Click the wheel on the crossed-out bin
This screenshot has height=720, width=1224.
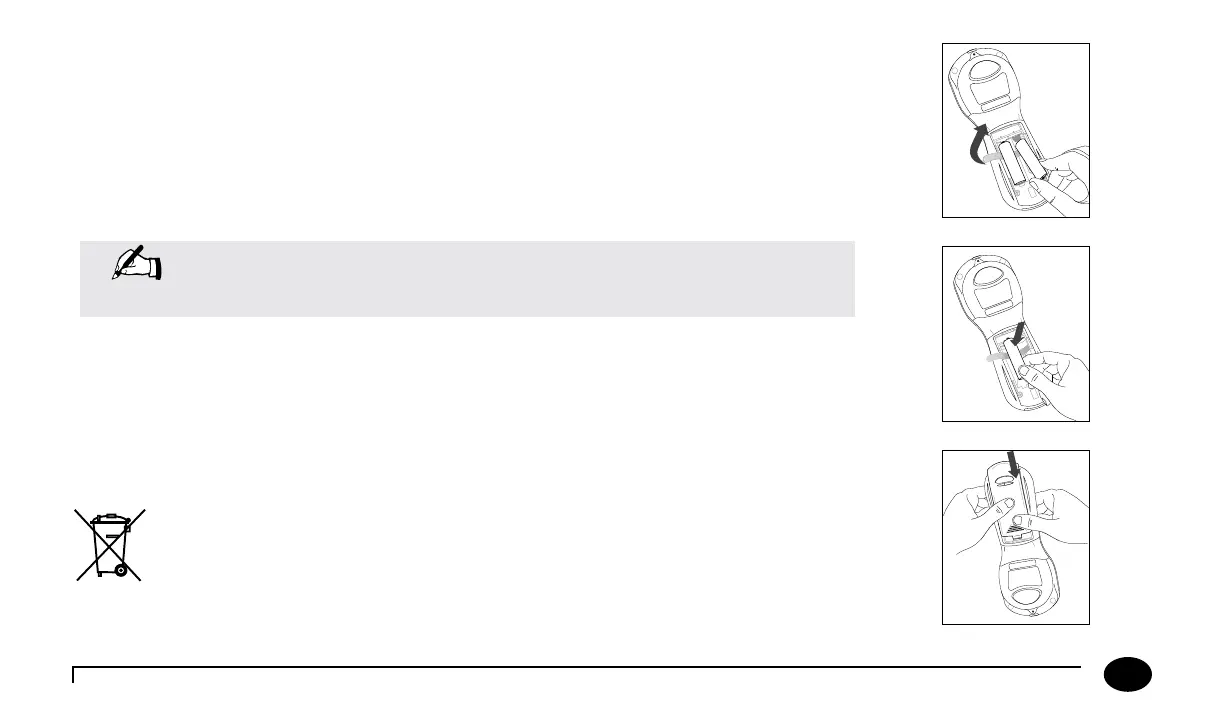[x=120, y=571]
